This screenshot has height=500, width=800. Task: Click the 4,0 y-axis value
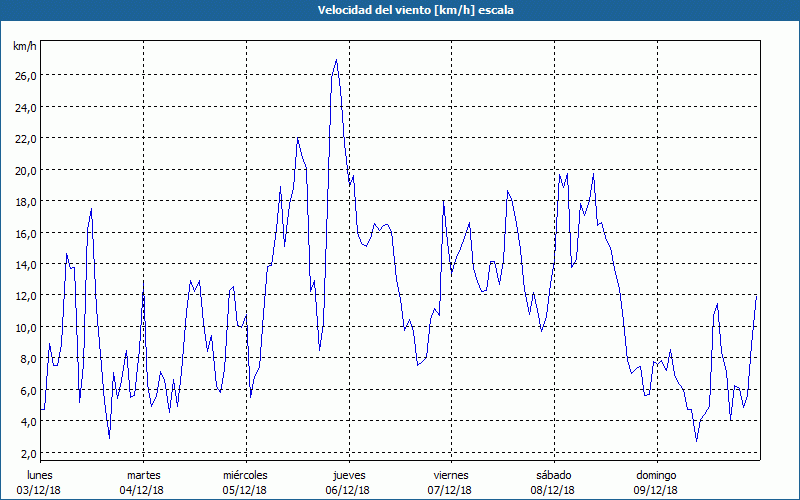coord(28,422)
